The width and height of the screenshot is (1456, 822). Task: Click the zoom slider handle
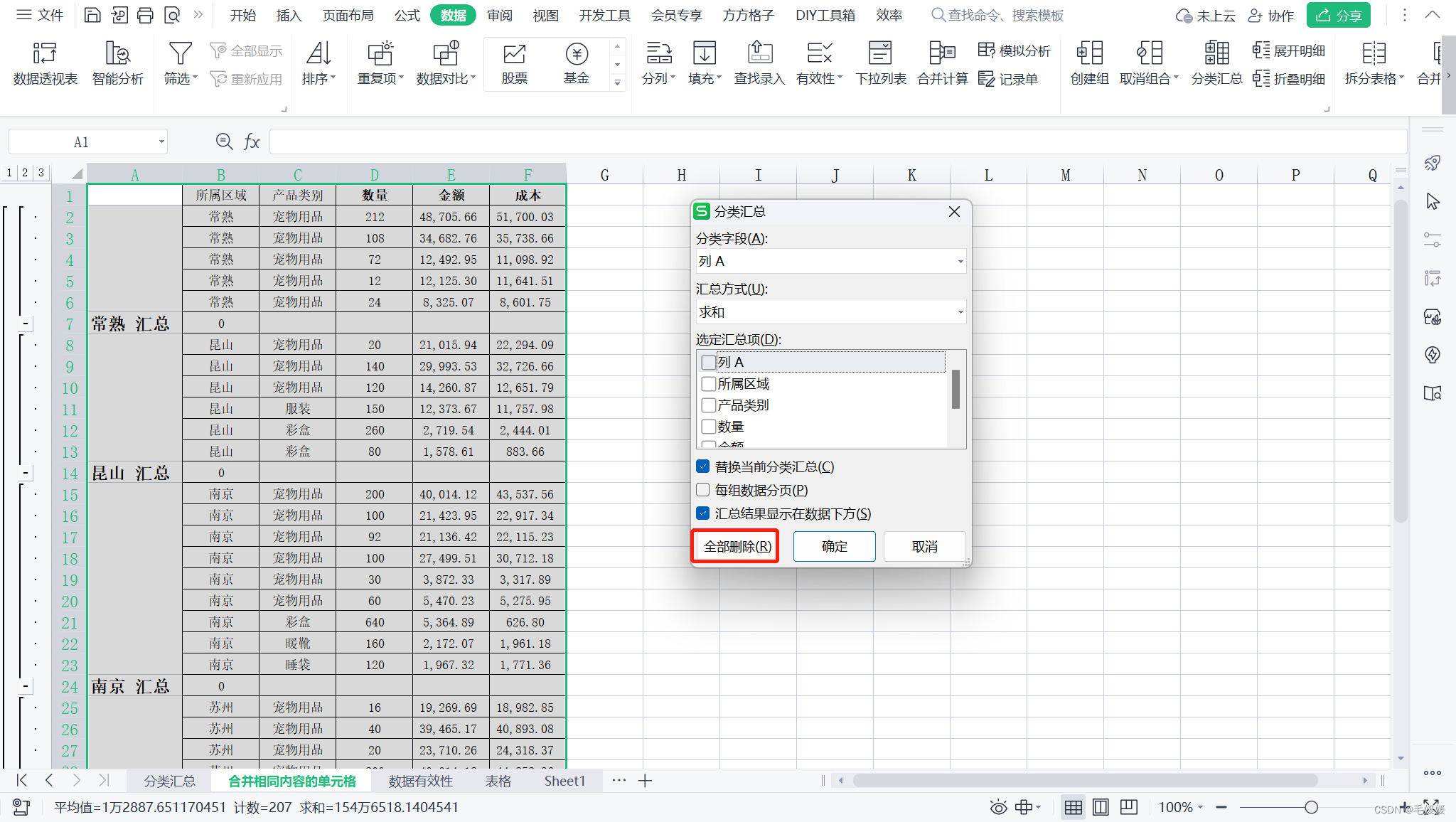point(1312,807)
